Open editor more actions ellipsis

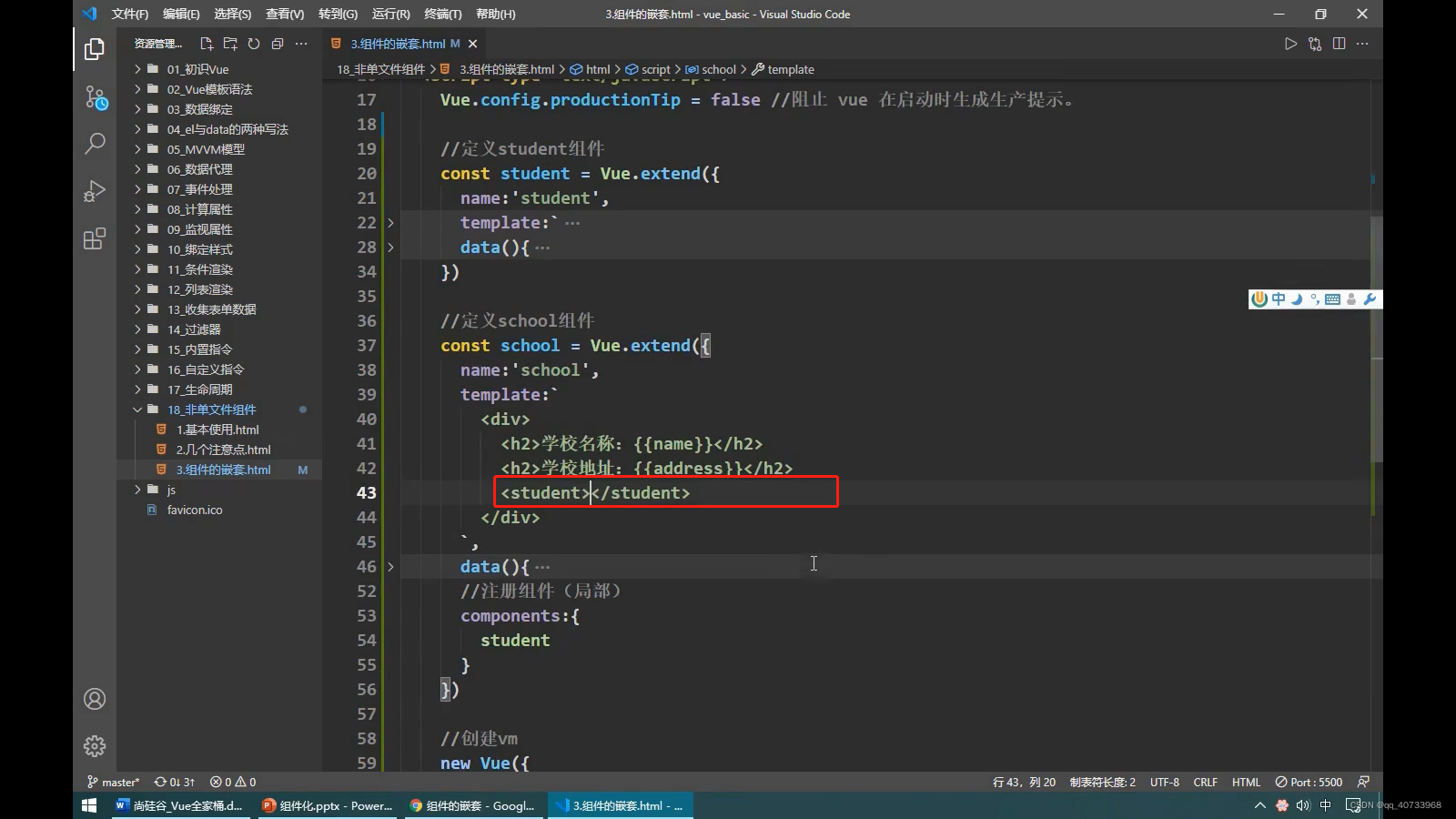[x=1362, y=44]
